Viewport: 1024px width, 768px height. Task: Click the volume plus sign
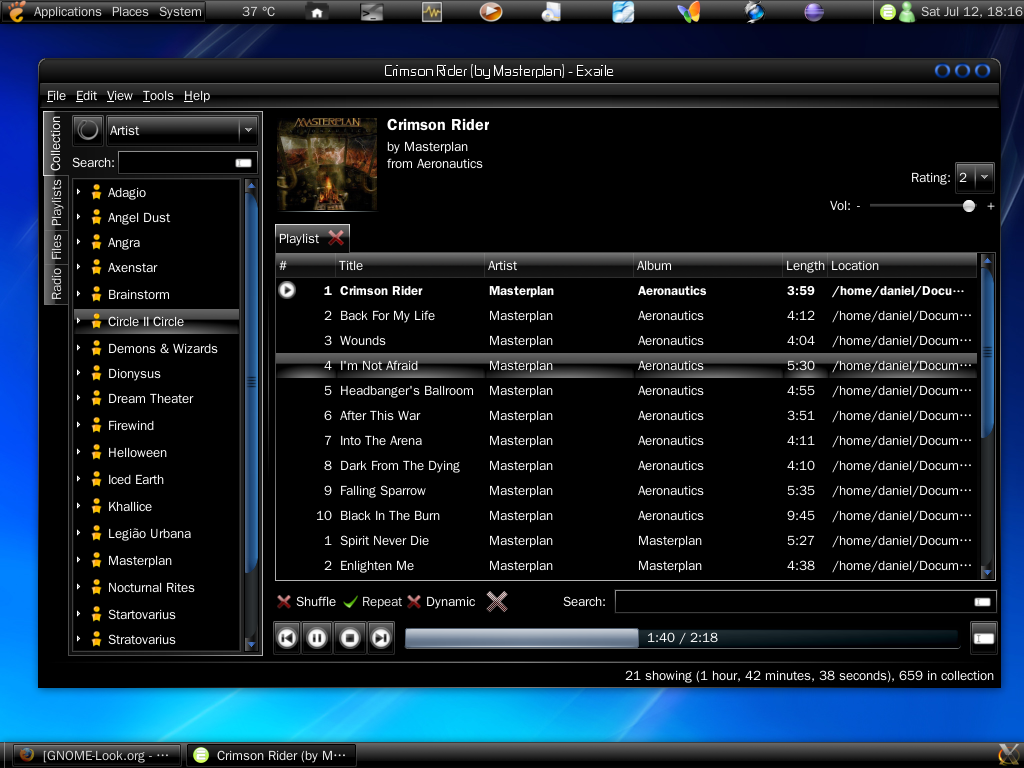pos(990,206)
